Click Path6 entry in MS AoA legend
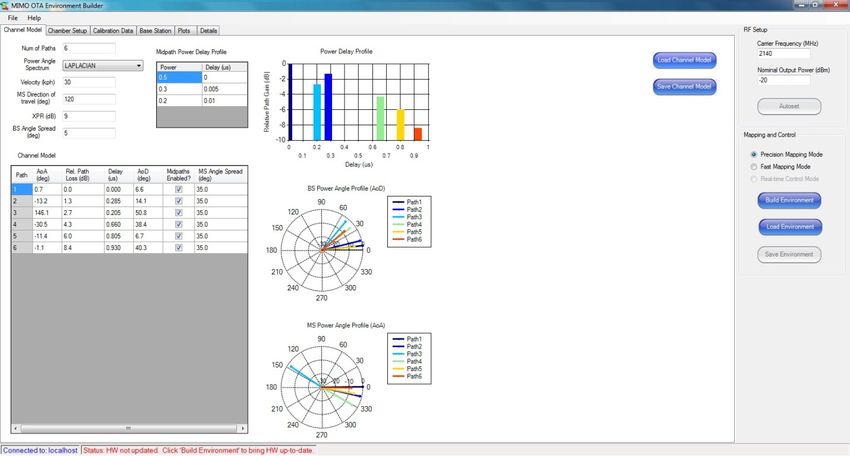The image size is (850, 456). point(407,376)
